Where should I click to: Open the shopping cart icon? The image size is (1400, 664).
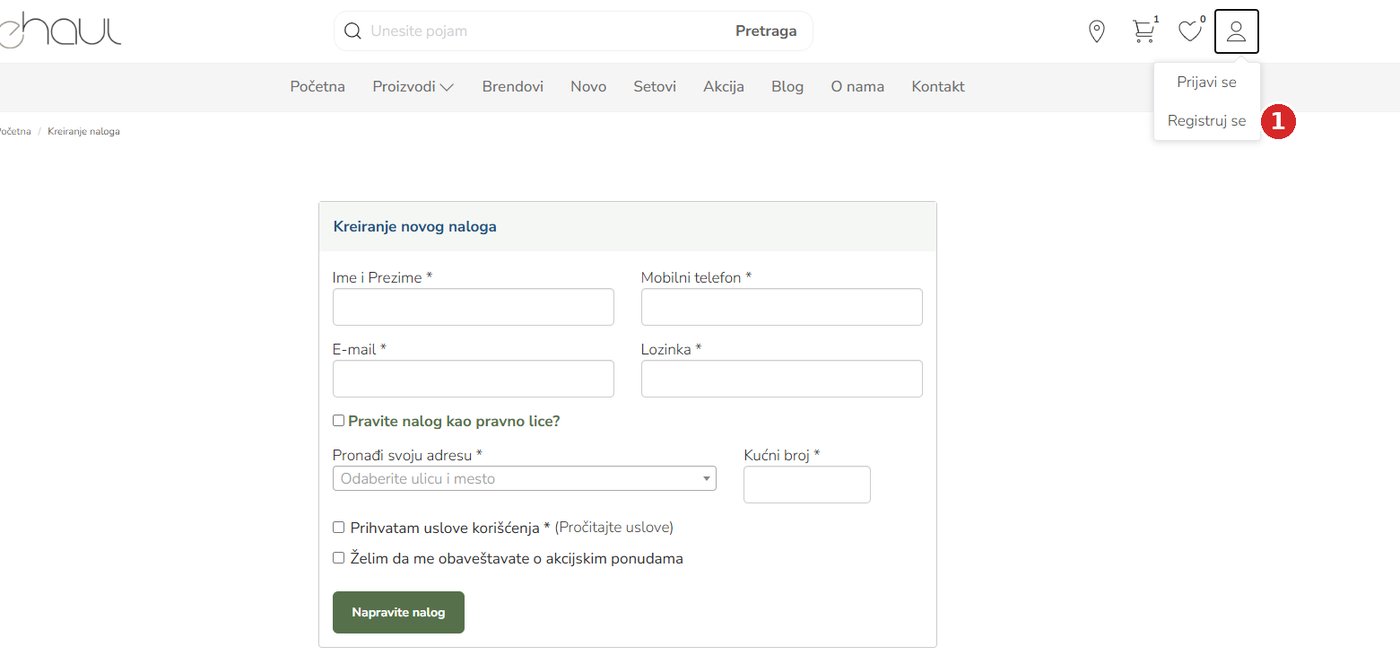click(x=1143, y=31)
